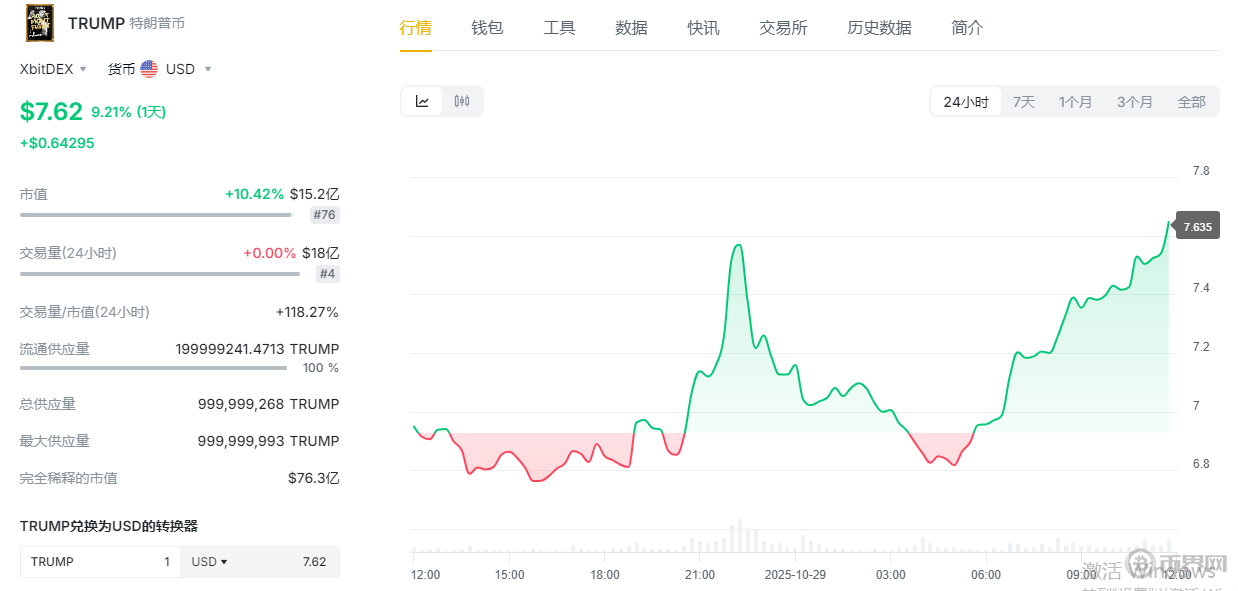Open converter USD currency dropdown

pos(209,562)
